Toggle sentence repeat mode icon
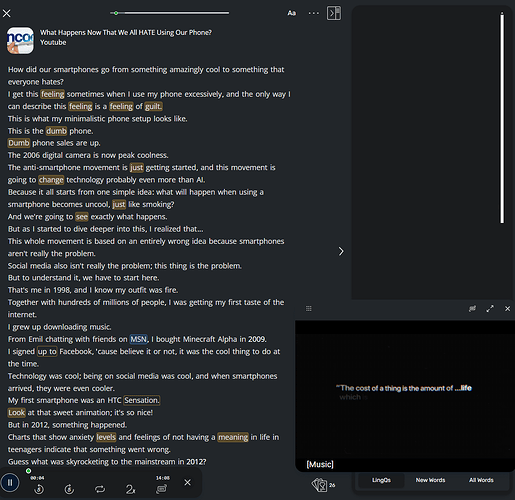Viewport: 515px width, 500px height. coord(162,489)
